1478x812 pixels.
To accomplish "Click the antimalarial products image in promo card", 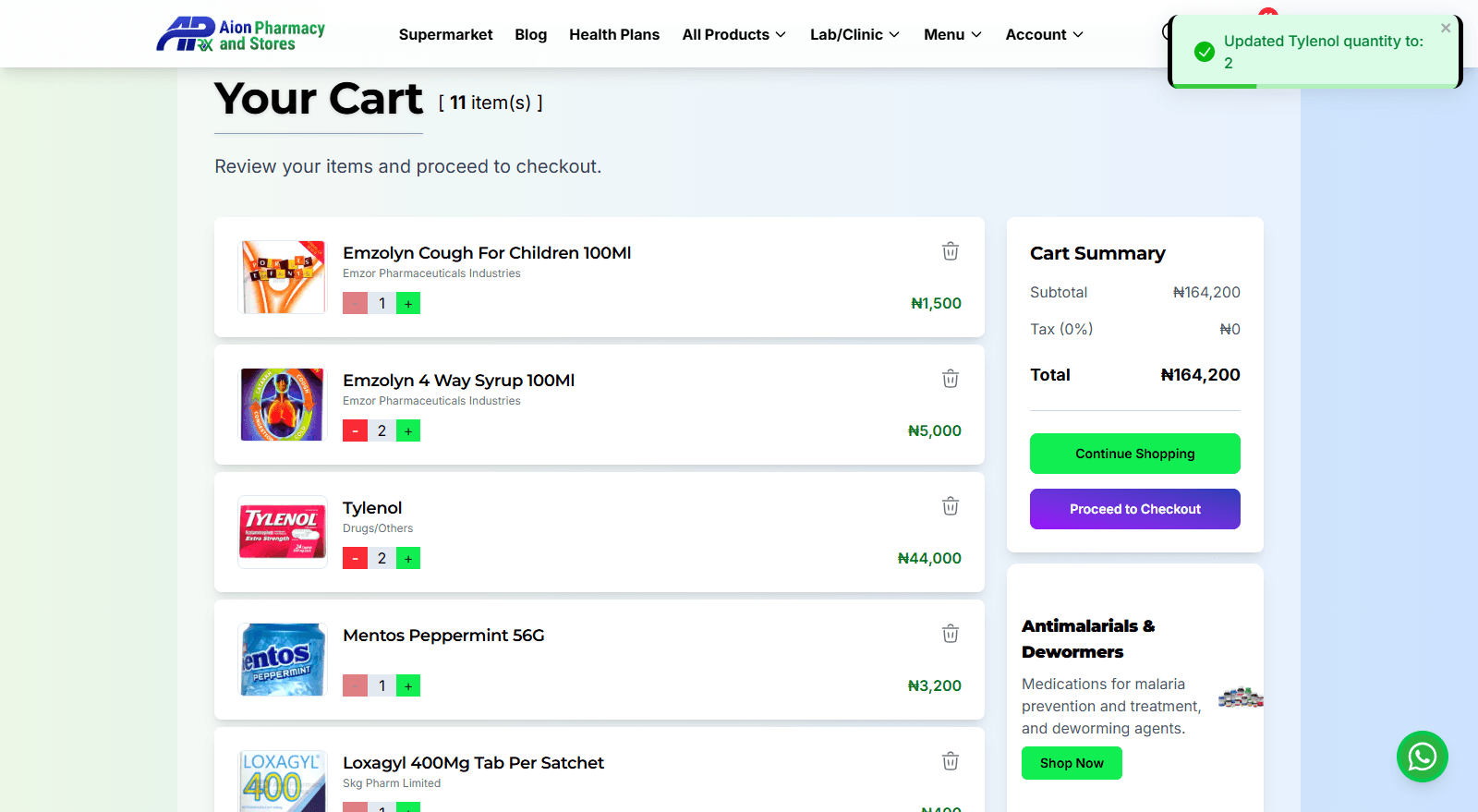I will click(x=1241, y=697).
